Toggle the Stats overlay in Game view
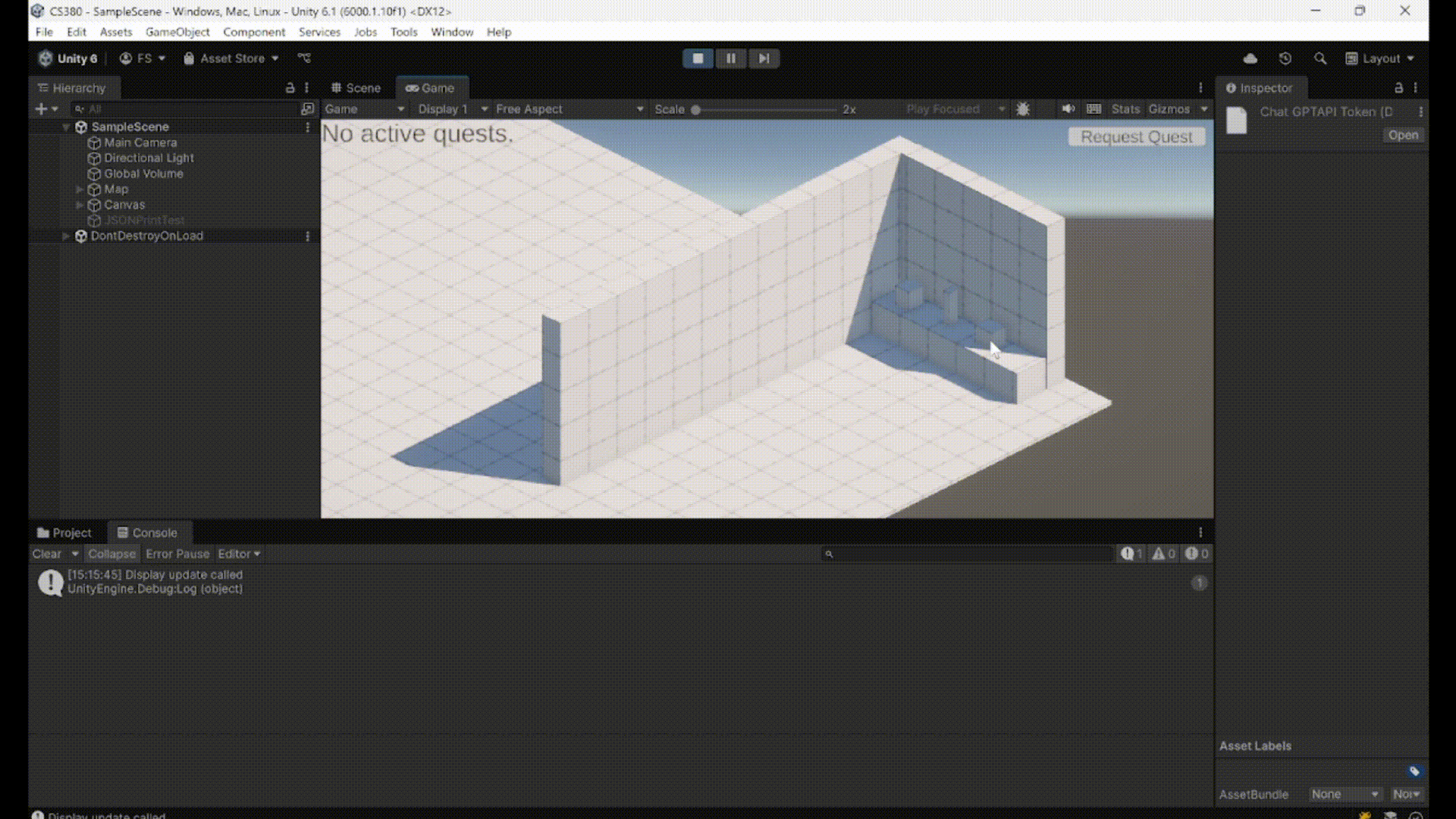Viewport: 1456px width, 819px height. pos(1125,109)
